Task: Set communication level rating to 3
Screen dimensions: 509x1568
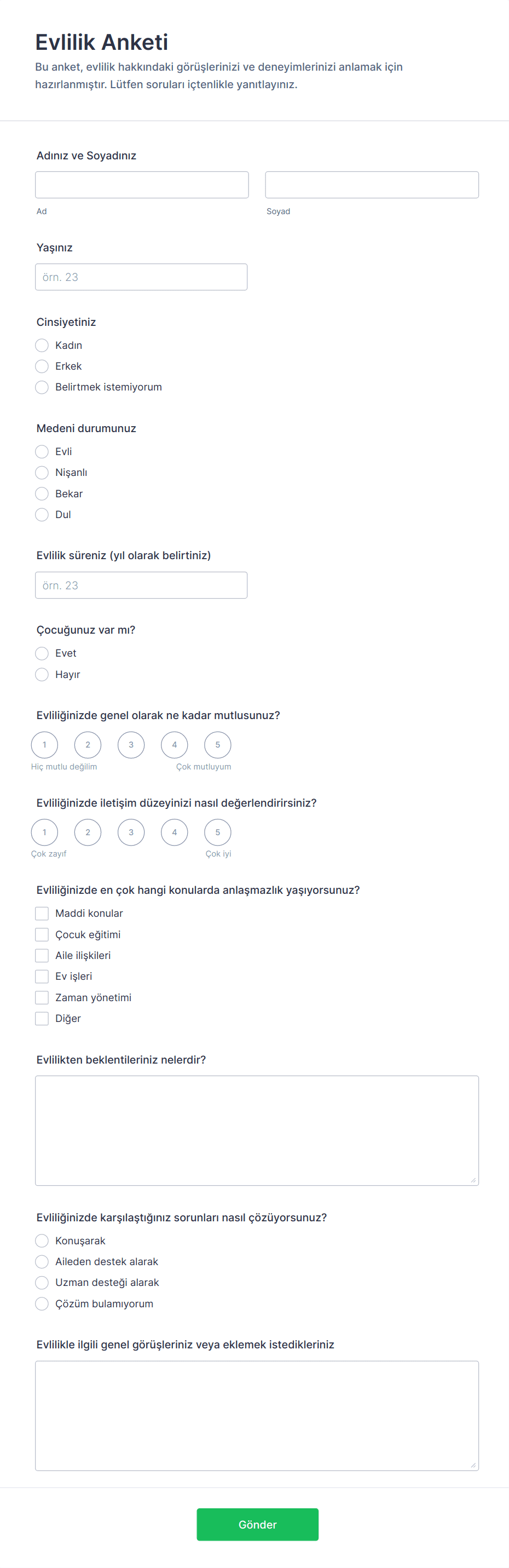Action: pyautogui.click(x=131, y=832)
